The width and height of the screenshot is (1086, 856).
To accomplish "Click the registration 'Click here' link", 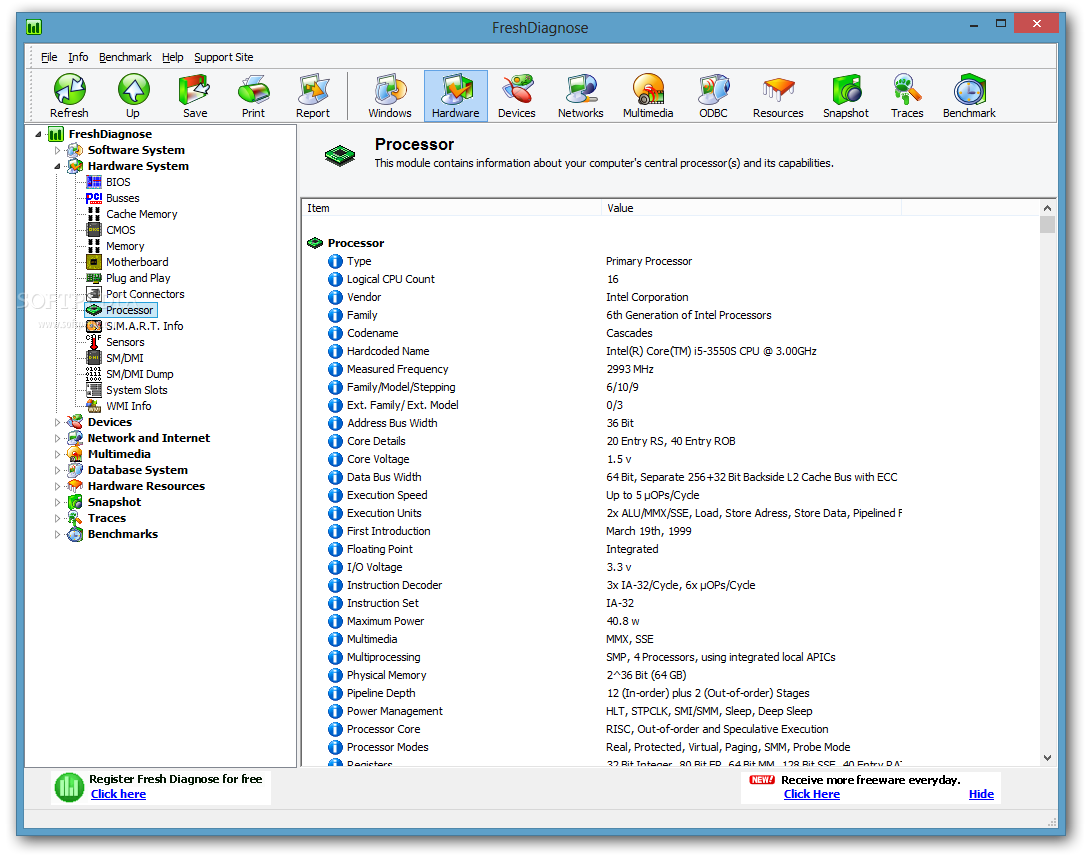I will pyautogui.click(x=118, y=794).
